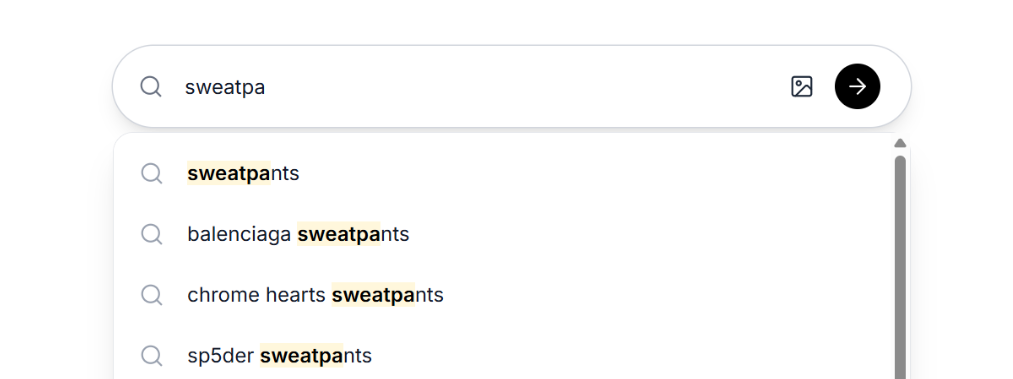Click the magnifier icon inside the search bar
This screenshot has height=379, width=1013.
click(x=151, y=87)
